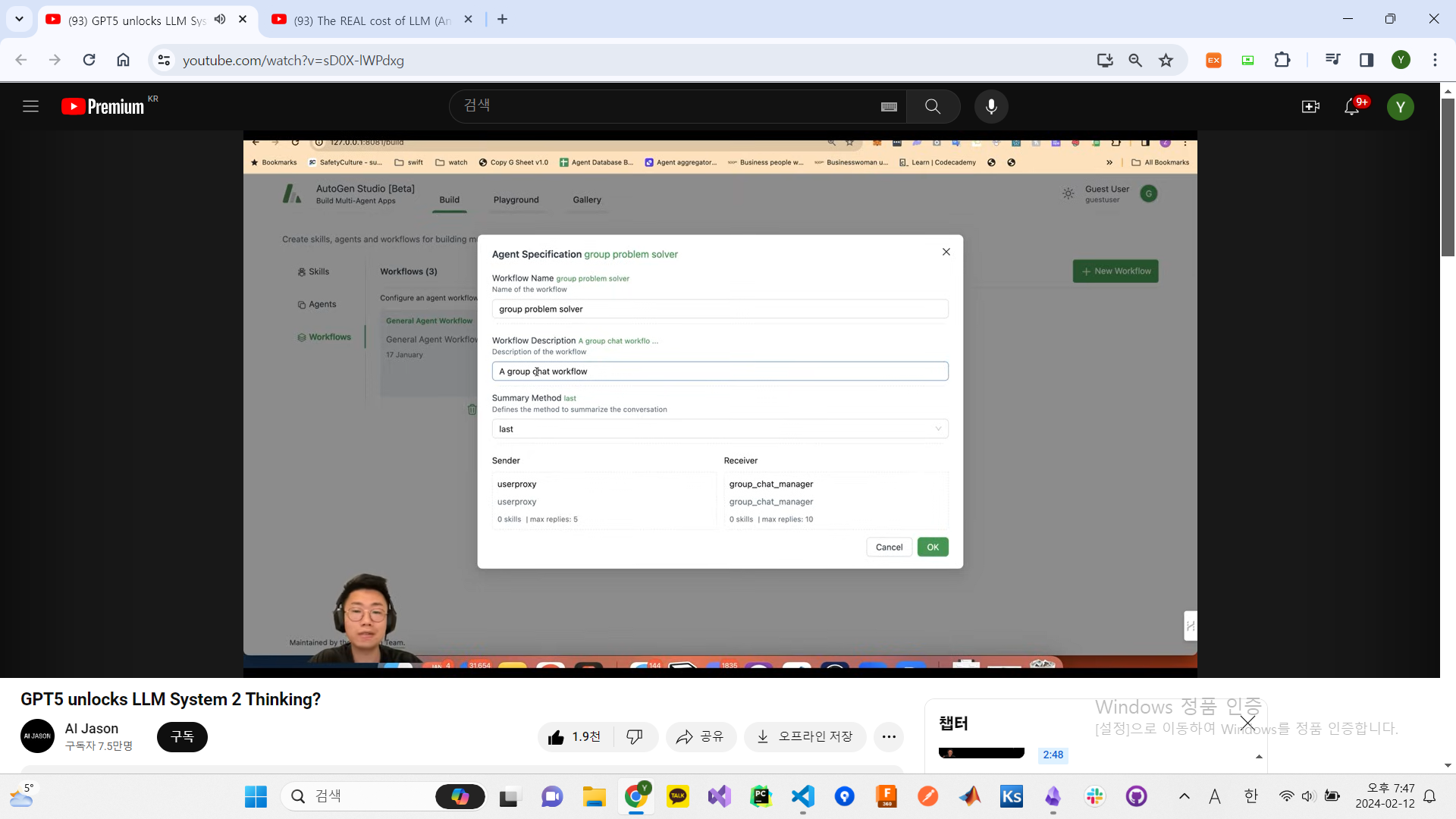Click the YouTube search input field
Viewport: 1456px width, 819px height.
click(x=667, y=107)
